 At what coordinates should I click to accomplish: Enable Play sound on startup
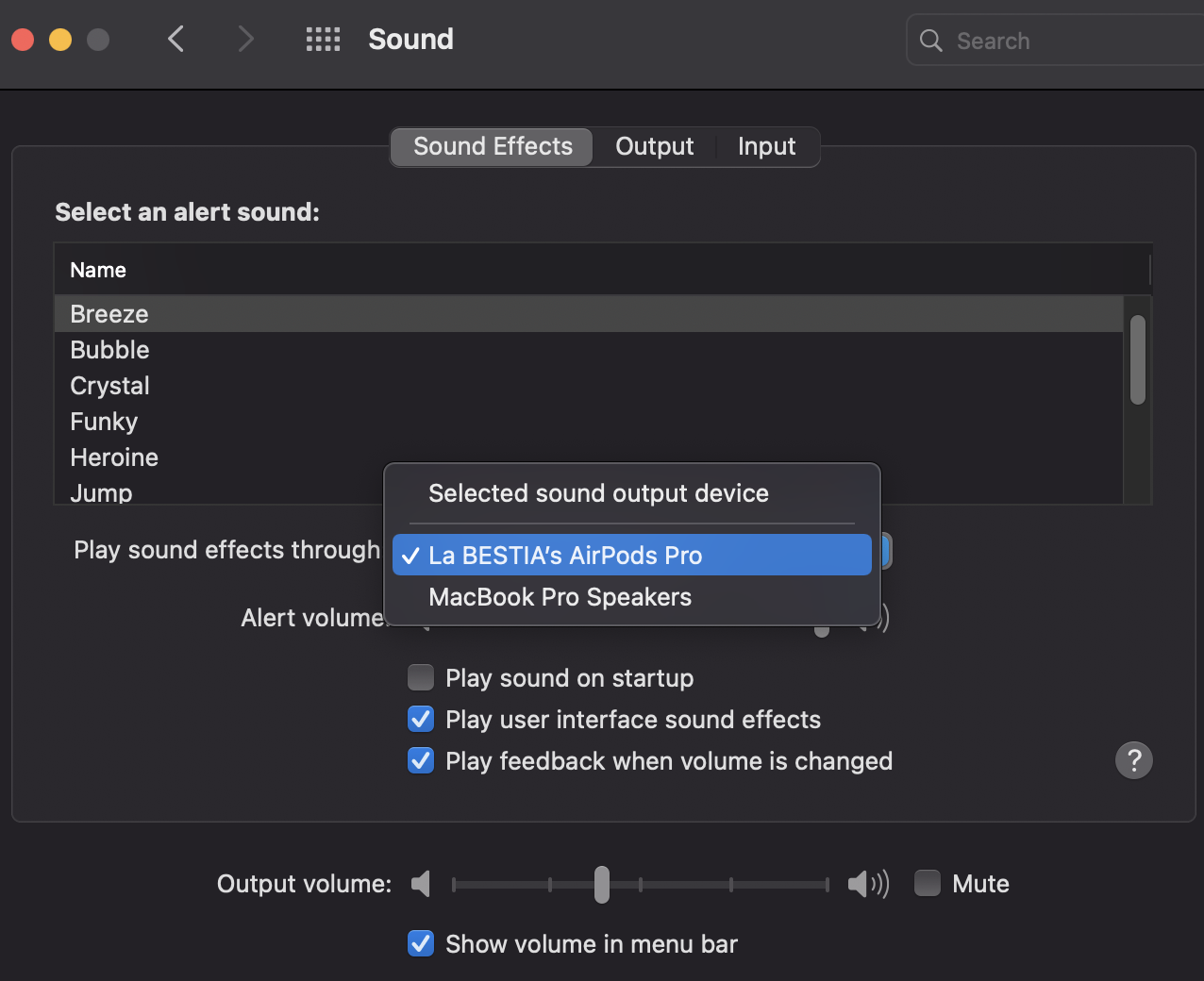point(421,677)
